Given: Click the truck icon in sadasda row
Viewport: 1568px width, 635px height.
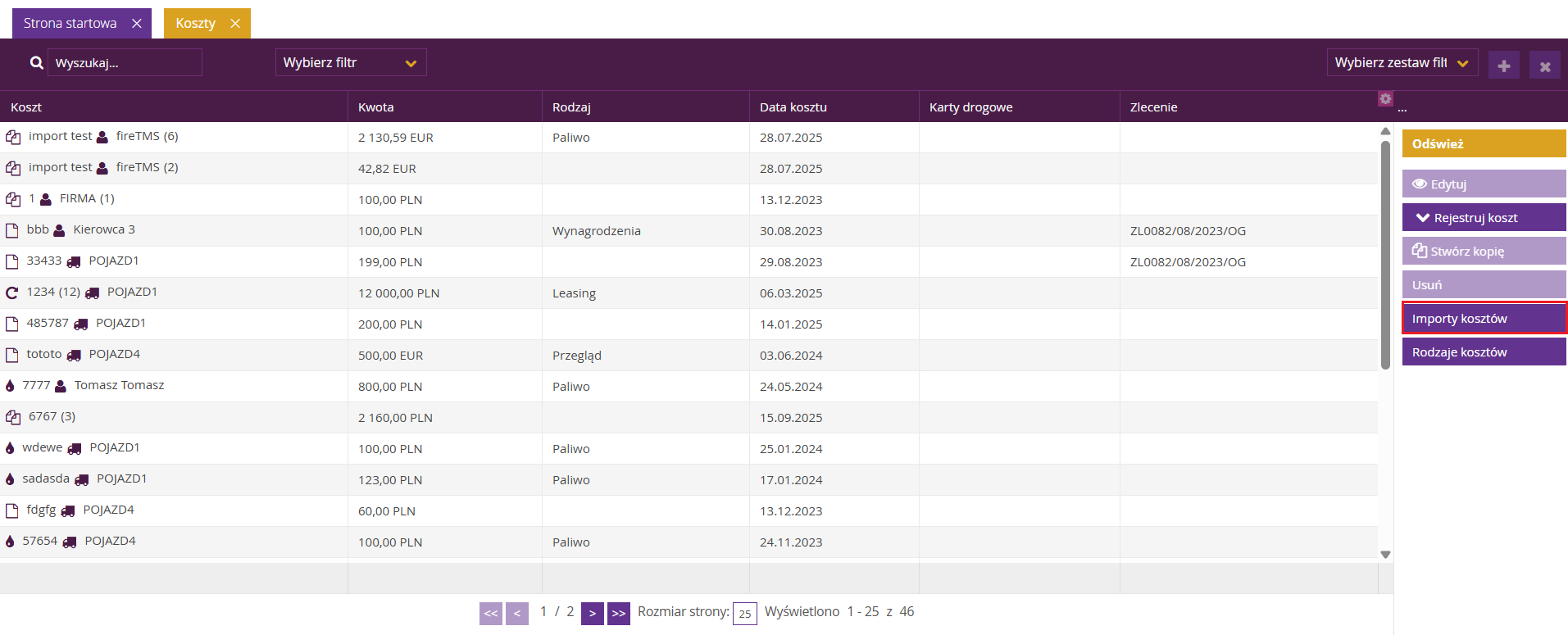Looking at the screenshot, I should coord(81,479).
